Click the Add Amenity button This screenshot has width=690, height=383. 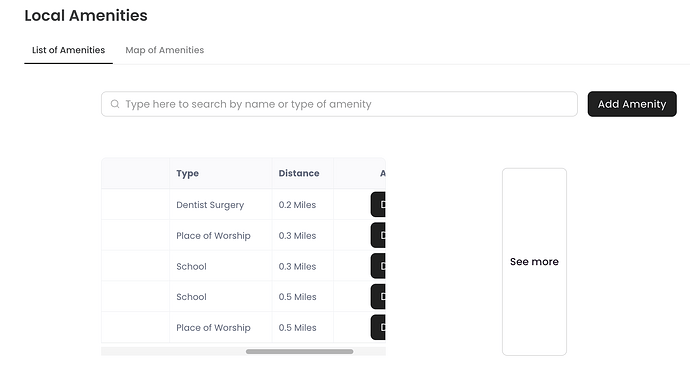[632, 104]
